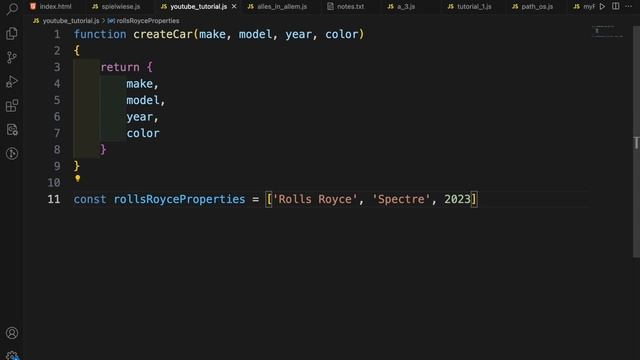This screenshot has width=640, height=360.
Task: Open the Source Control view
Action: tap(12, 58)
